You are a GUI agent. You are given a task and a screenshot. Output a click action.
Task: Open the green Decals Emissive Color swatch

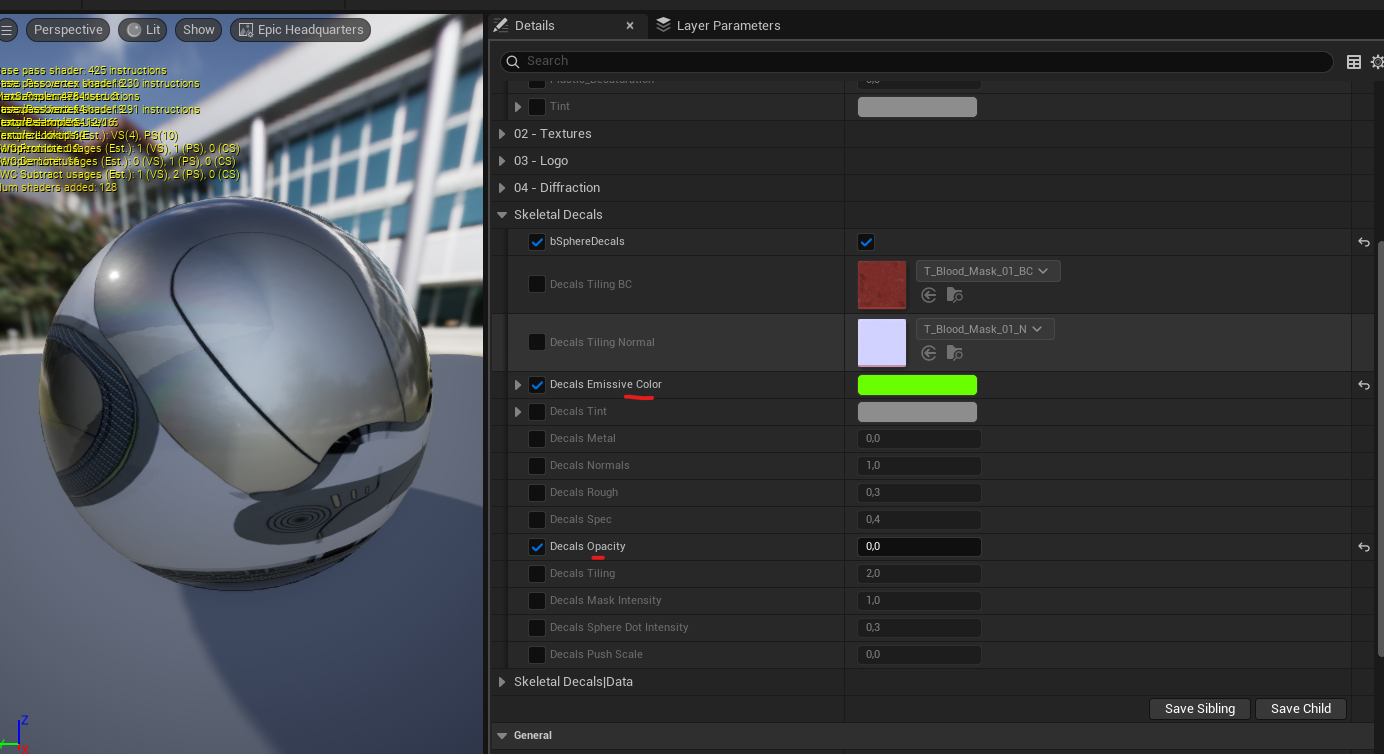coord(917,385)
